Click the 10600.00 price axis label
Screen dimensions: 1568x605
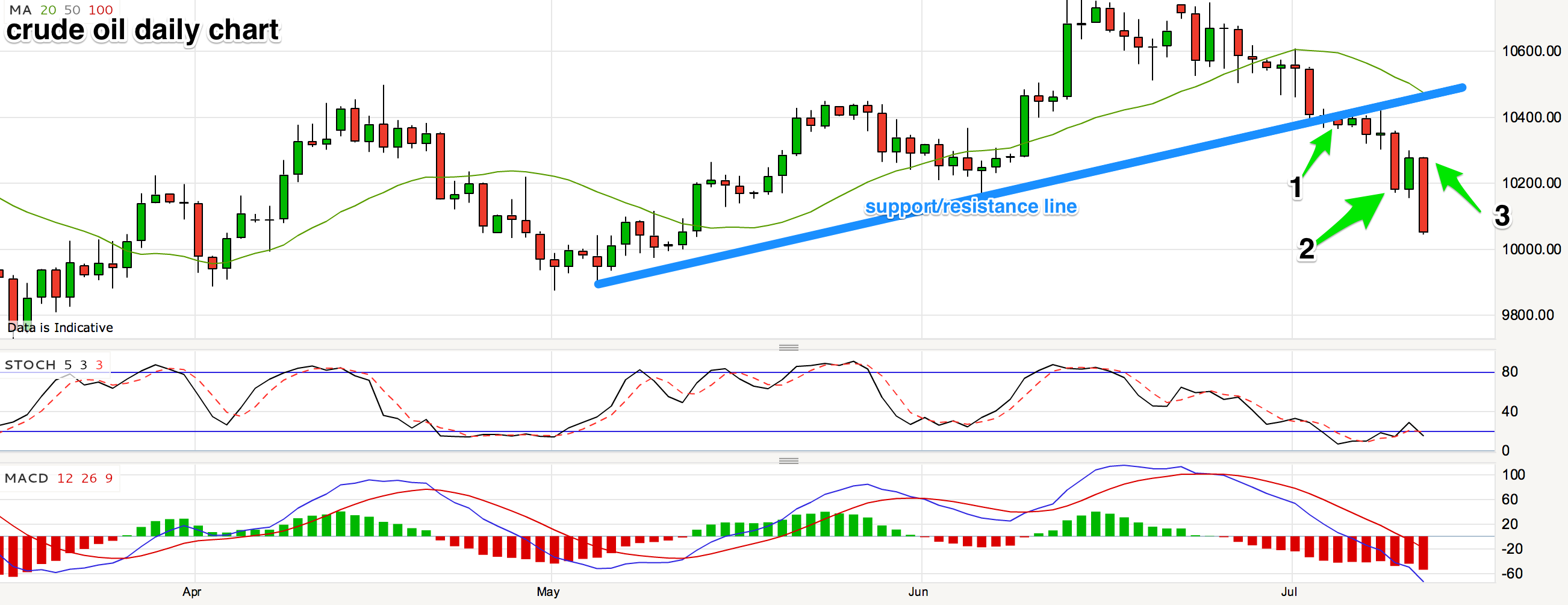(x=1531, y=51)
